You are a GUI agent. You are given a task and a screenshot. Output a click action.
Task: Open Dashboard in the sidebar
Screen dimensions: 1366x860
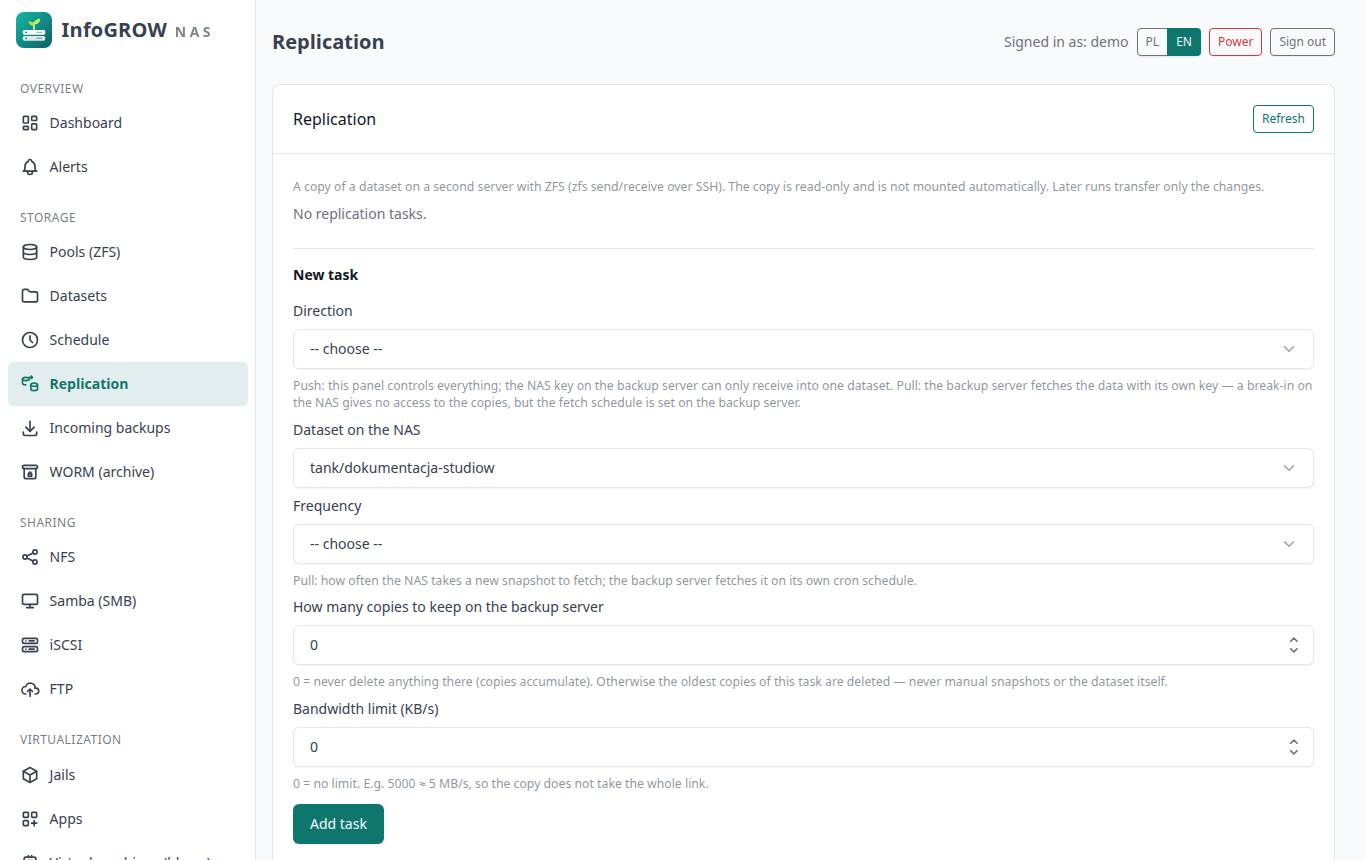[x=128, y=123]
